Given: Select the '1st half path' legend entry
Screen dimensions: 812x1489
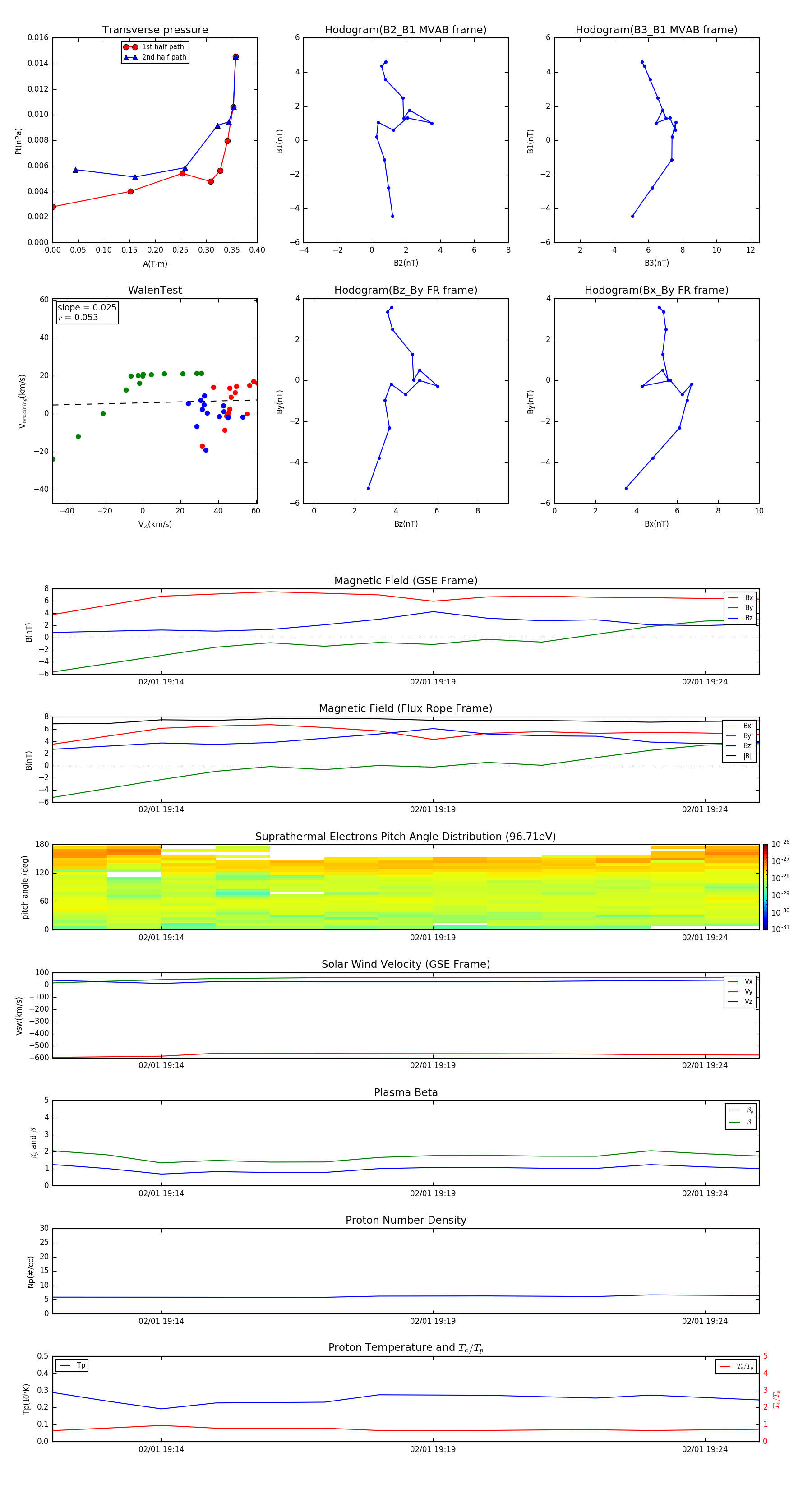Looking at the screenshot, I should tap(154, 47).
